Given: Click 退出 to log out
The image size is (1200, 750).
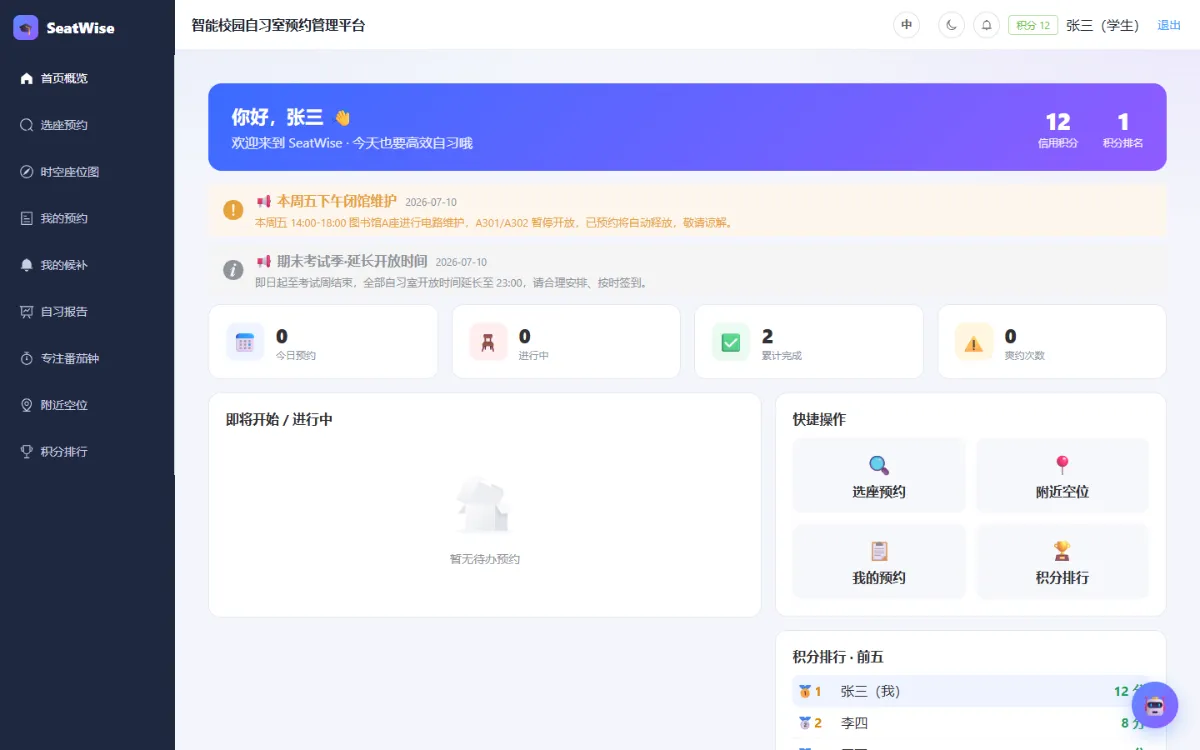Looking at the screenshot, I should click(x=1169, y=25).
